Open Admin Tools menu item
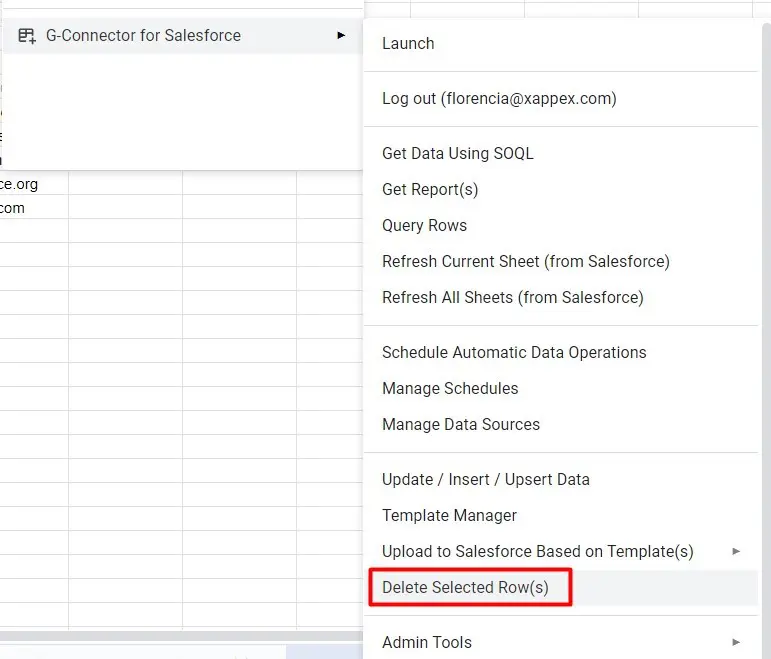 tap(561, 642)
